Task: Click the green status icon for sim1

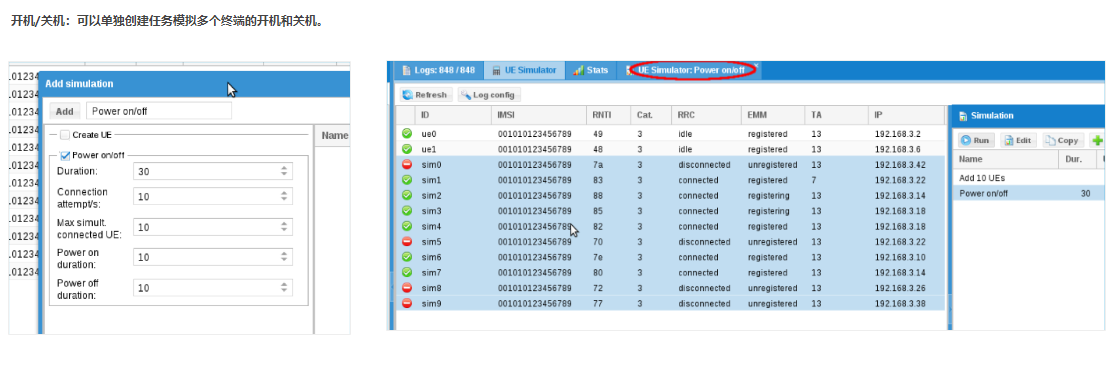Action: coord(407,180)
